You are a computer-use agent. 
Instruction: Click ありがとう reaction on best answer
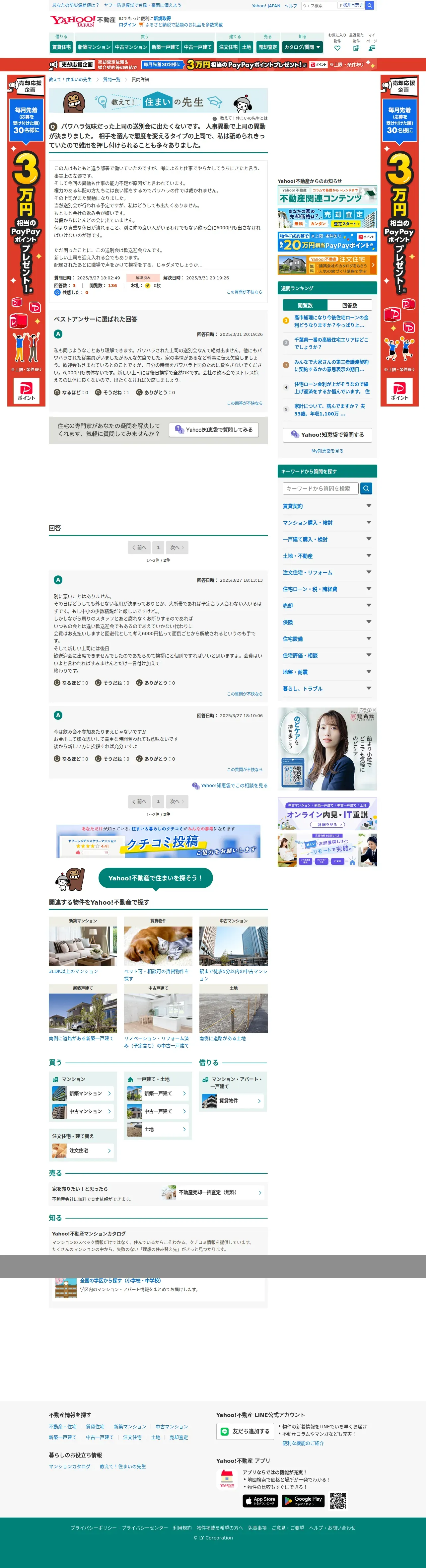(x=155, y=393)
